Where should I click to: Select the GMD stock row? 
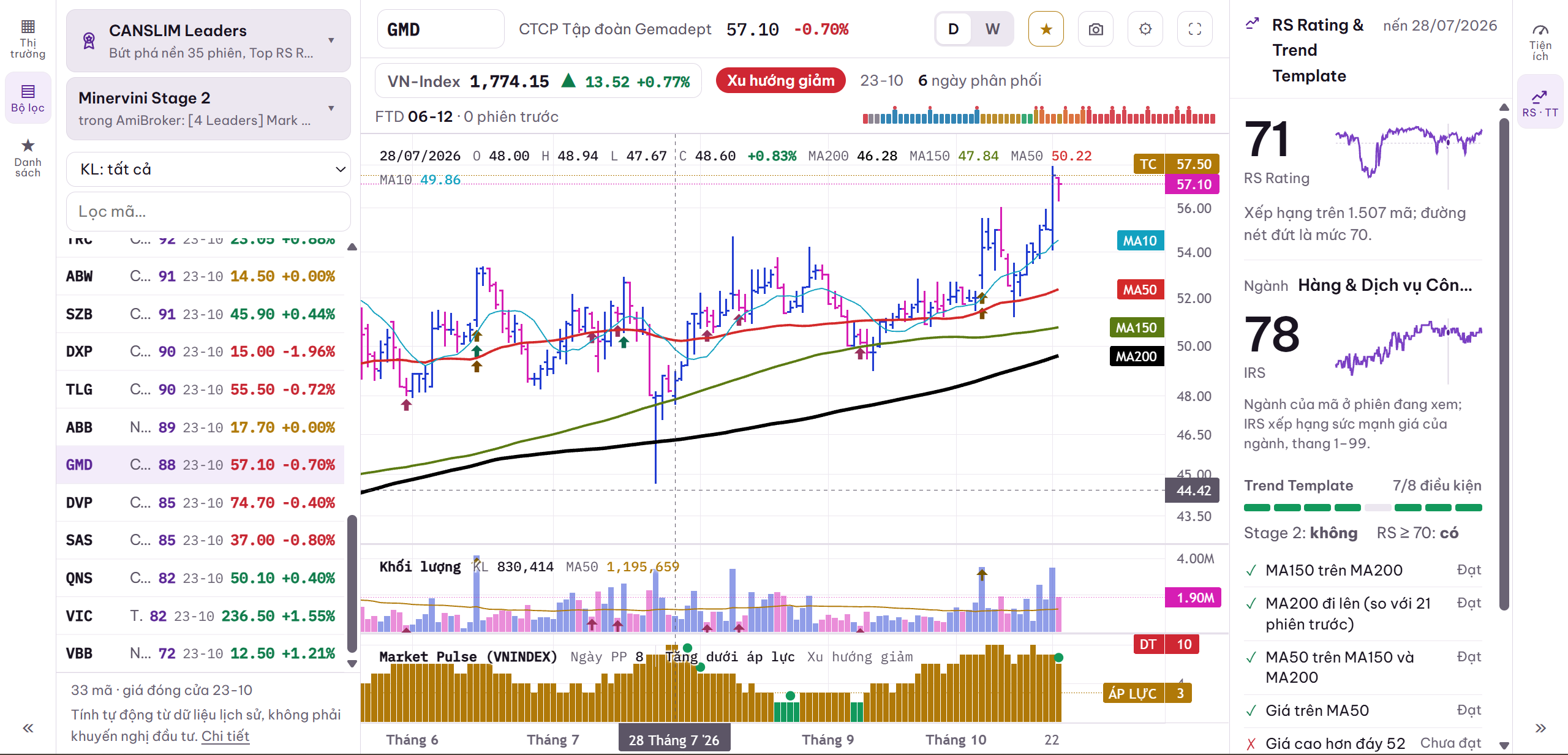click(200, 465)
